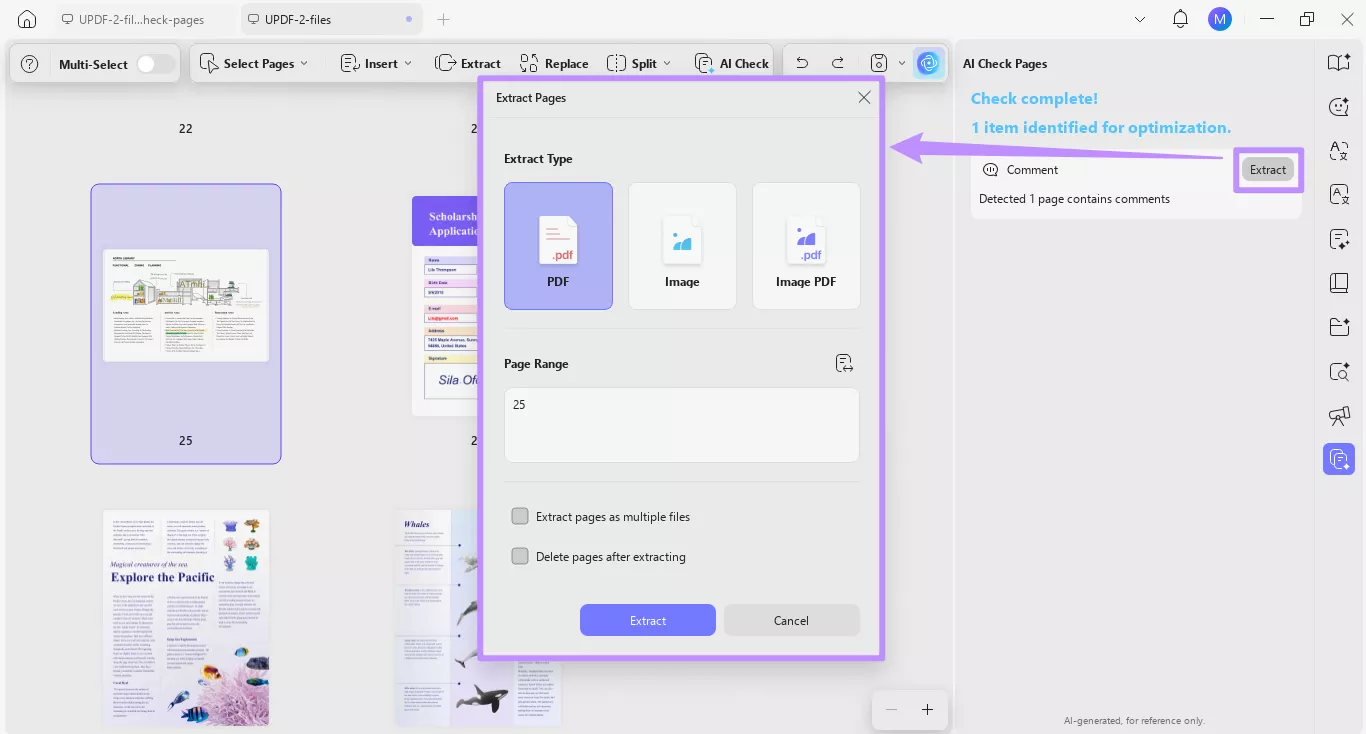Check 'Extract pages as multiple files'
This screenshot has width=1366, height=734.
click(x=520, y=516)
